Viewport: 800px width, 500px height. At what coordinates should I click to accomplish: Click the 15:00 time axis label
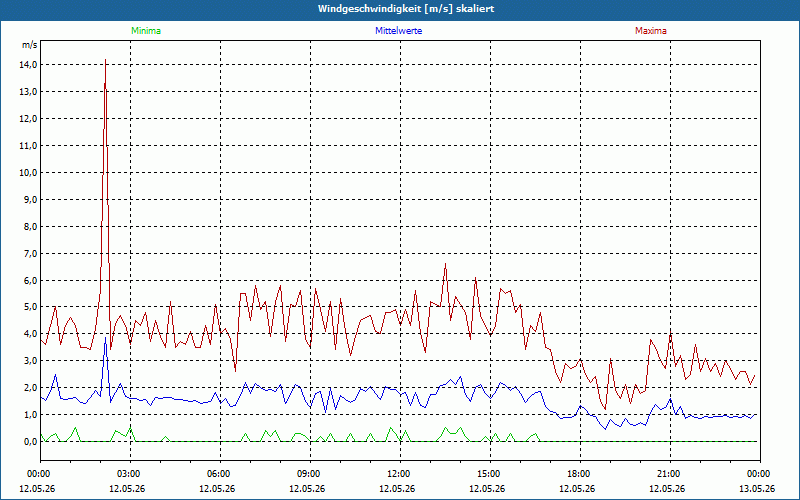[487, 474]
